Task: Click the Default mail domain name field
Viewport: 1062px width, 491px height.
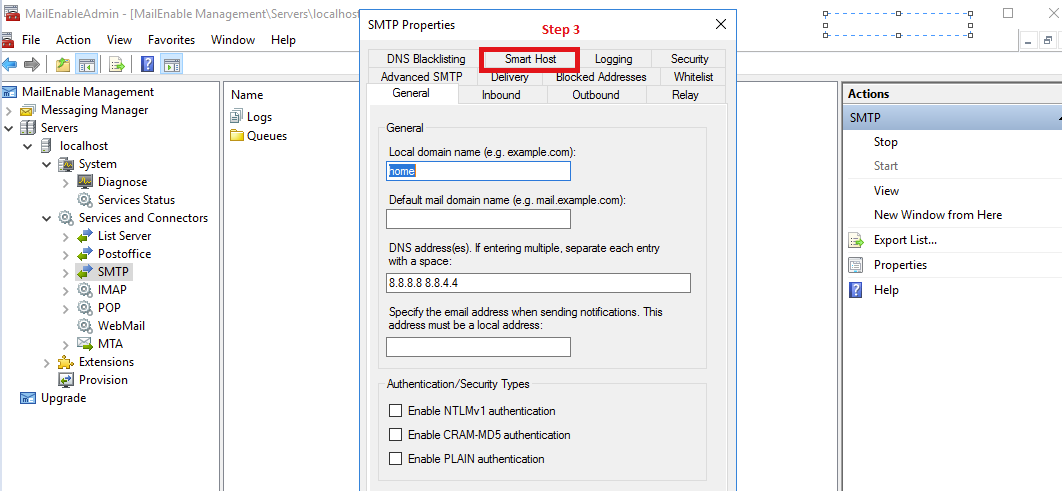Action: click(478, 219)
